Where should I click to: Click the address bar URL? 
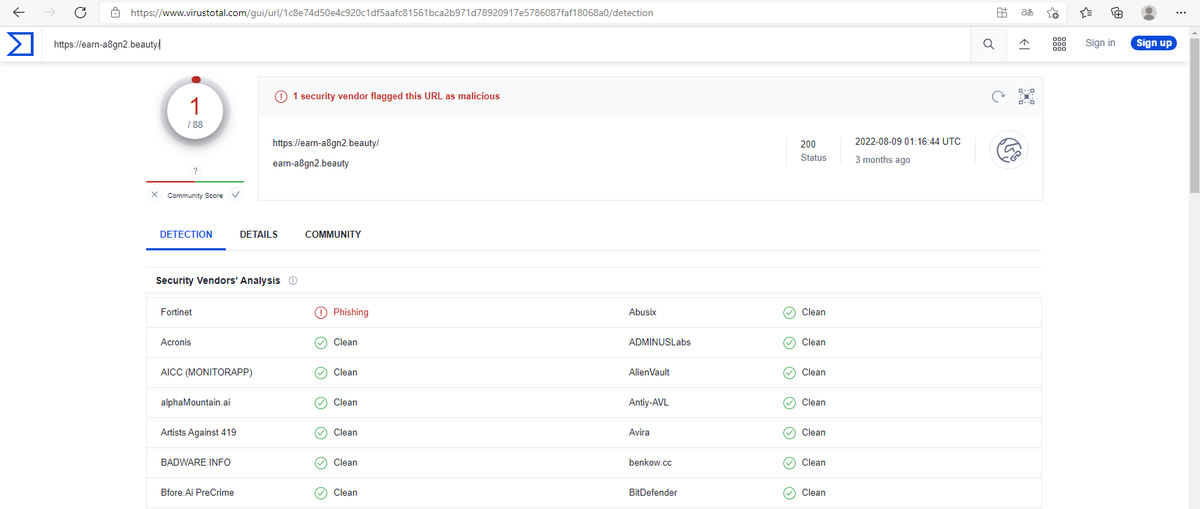(393, 12)
